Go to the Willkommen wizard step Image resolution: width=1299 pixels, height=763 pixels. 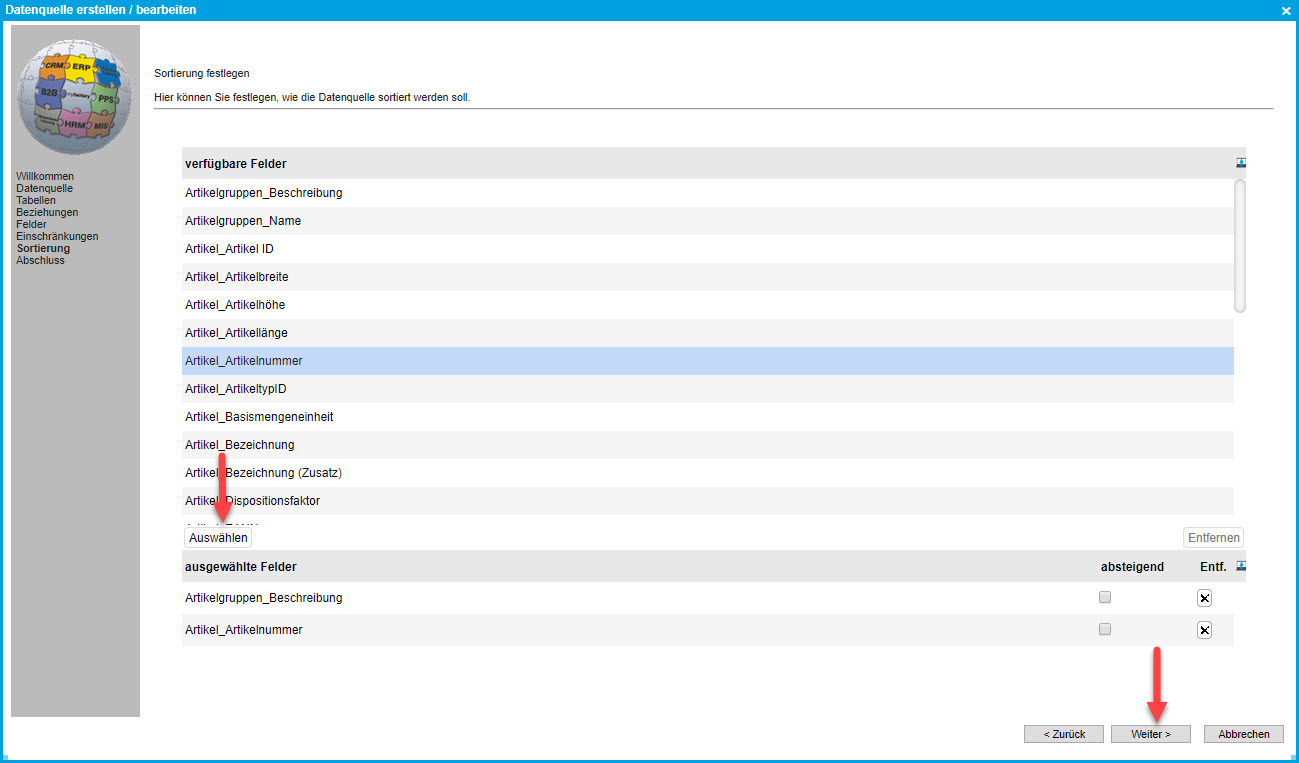tap(45, 176)
